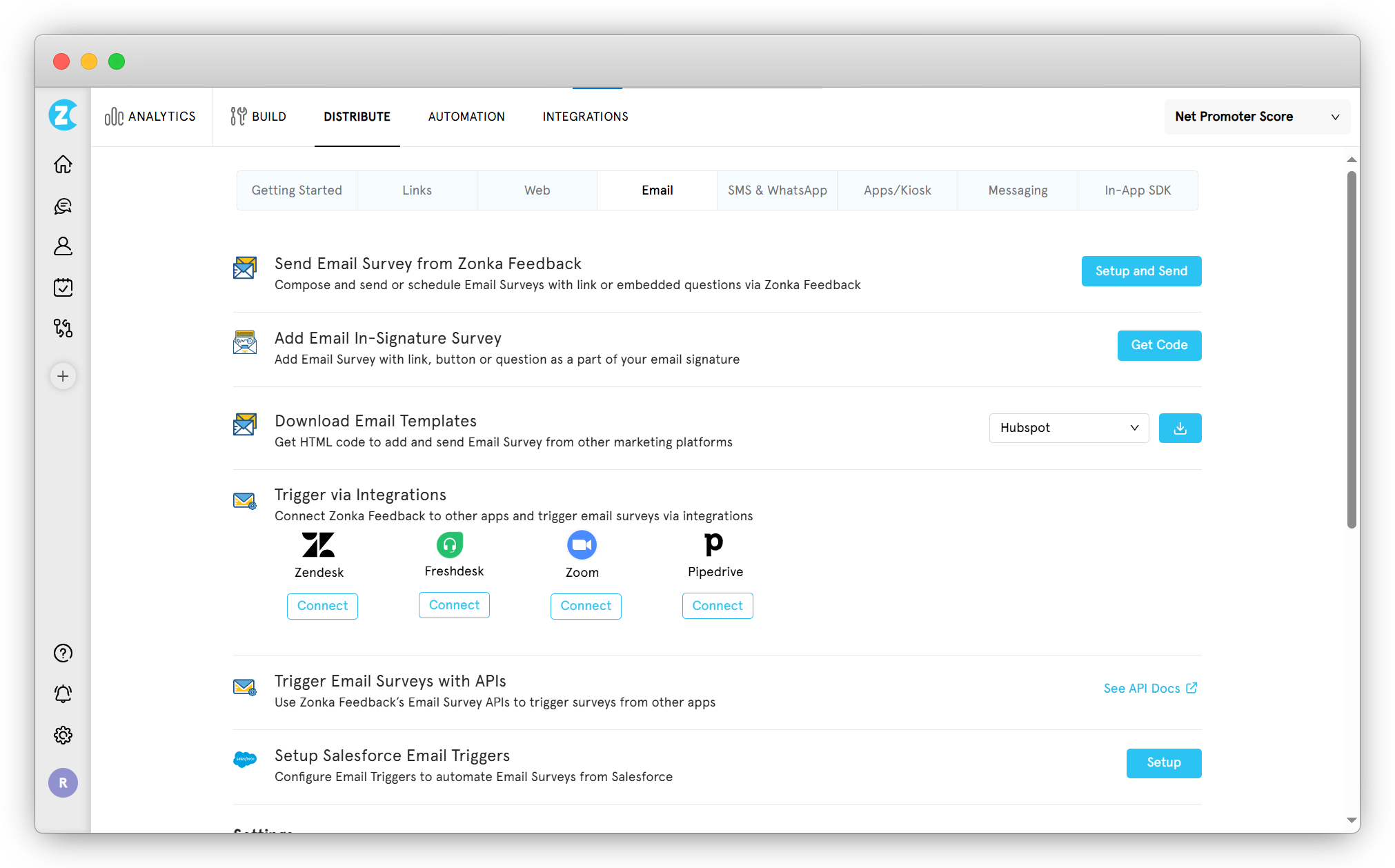The width and height of the screenshot is (1395, 868).
Task: Open the Net Promoter Score survey selector
Action: click(x=1256, y=117)
